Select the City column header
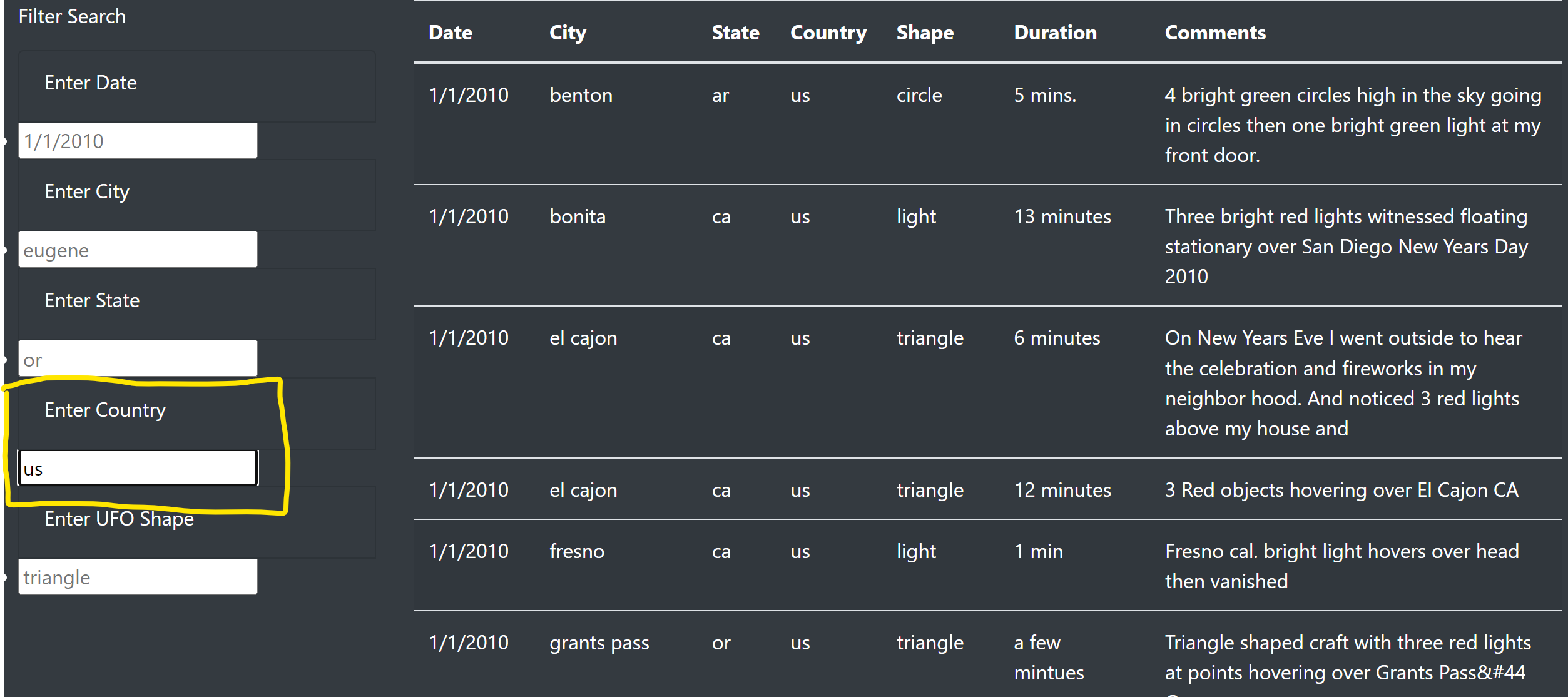 click(x=568, y=33)
